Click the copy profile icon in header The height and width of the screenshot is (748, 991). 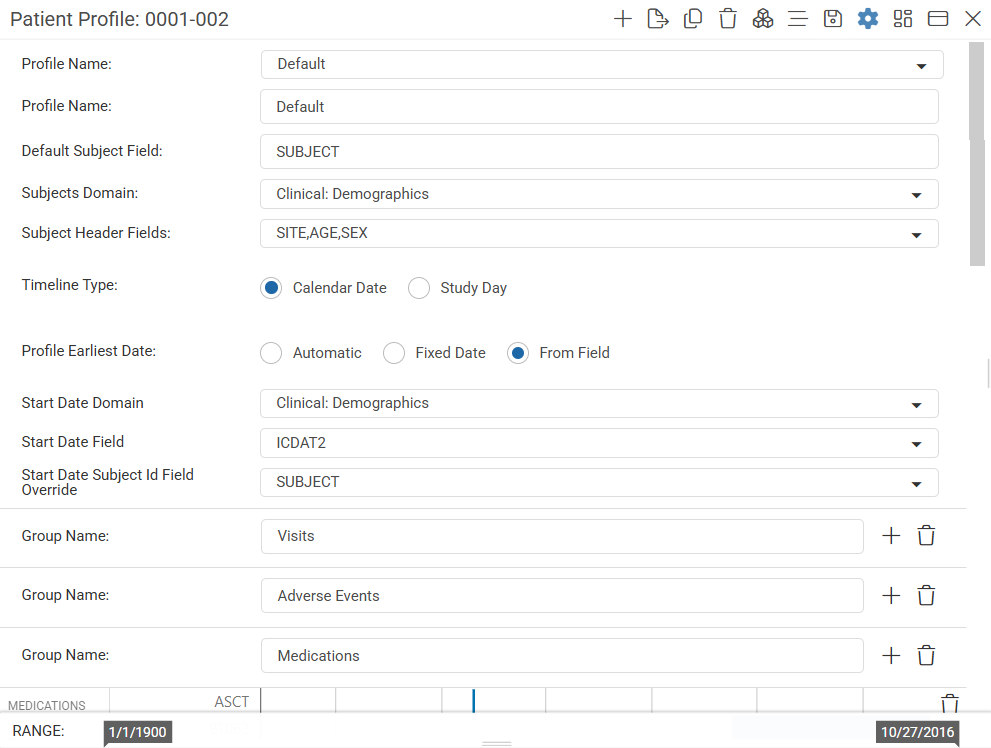point(693,19)
